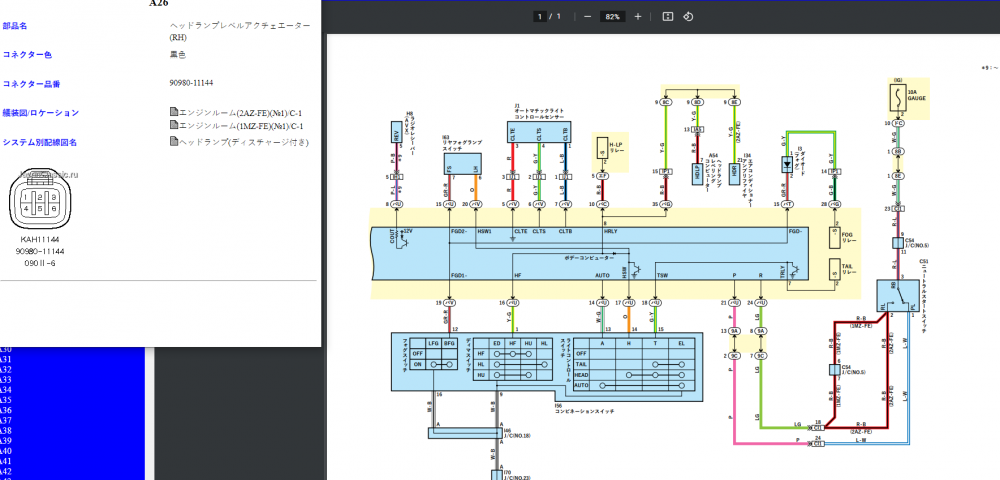Click the fit to page icon
Image resolution: width=1000 pixels, height=480 pixels.
point(668,17)
